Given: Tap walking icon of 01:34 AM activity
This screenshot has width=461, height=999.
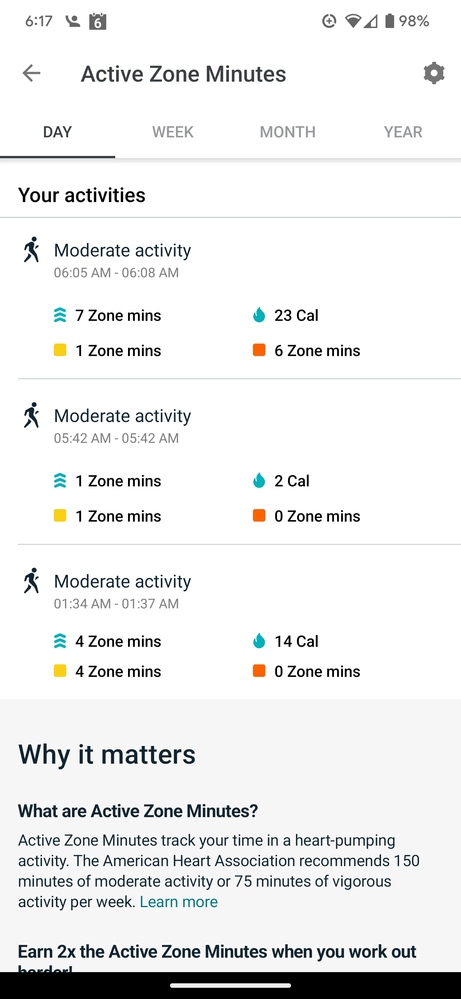Looking at the screenshot, I should (x=31, y=581).
